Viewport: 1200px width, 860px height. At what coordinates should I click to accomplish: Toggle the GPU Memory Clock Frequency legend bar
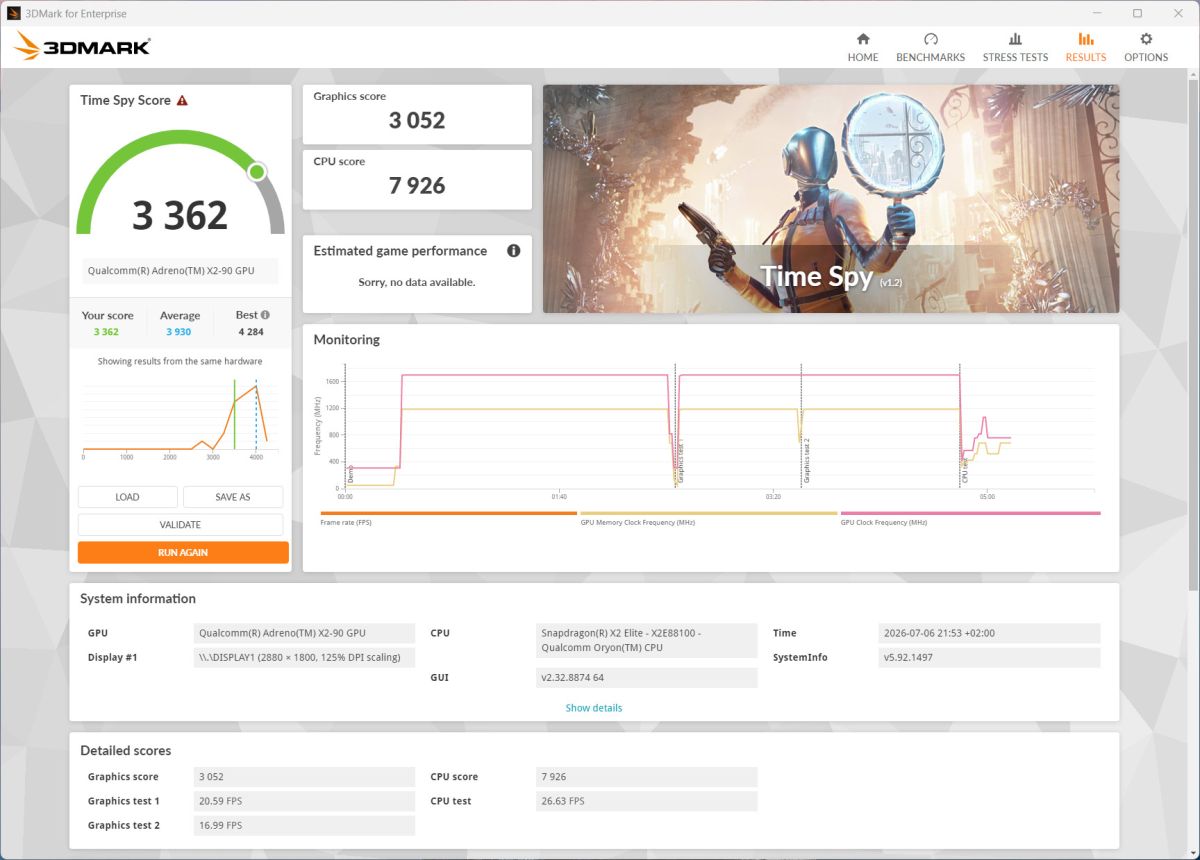point(708,514)
